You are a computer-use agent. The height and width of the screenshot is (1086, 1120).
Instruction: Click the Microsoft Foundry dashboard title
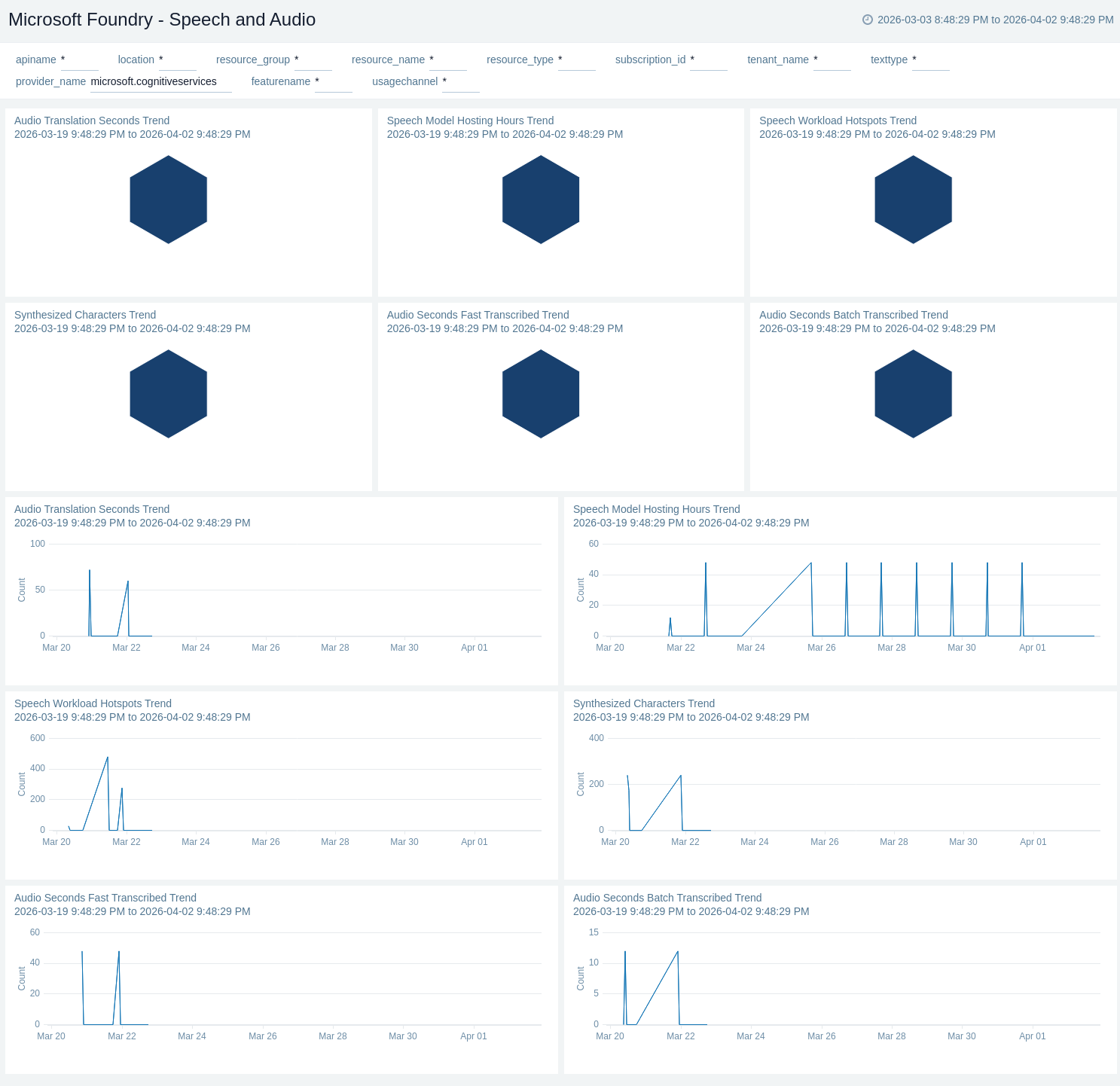pos(162,20)
